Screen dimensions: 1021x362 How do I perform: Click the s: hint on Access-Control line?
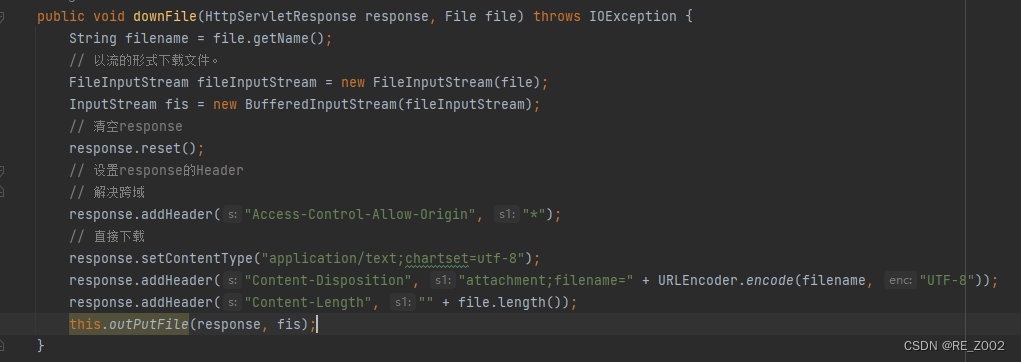click(232, 214)
